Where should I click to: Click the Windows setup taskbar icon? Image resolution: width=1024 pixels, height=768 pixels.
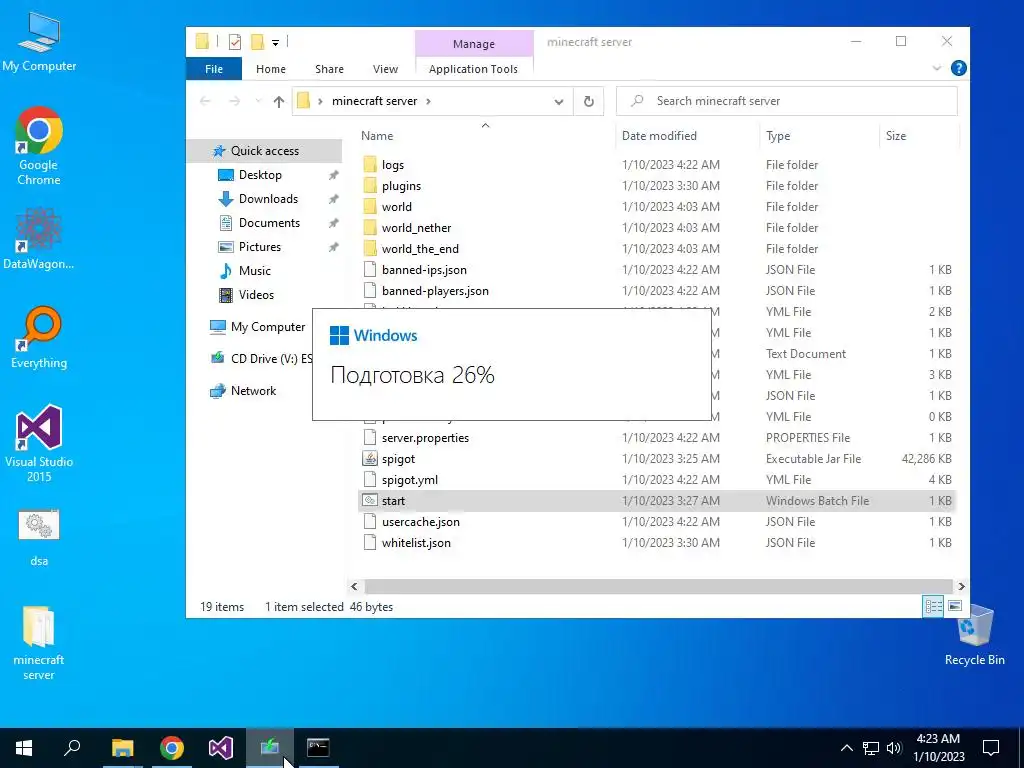point(270,748)
